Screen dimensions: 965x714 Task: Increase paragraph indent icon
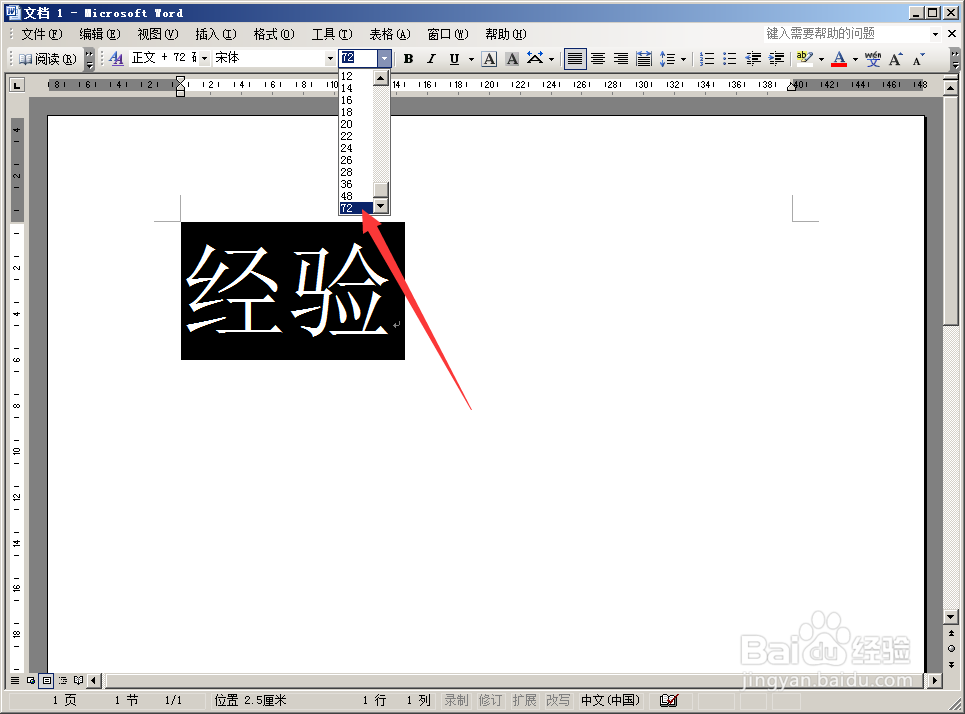coord(777,59)
